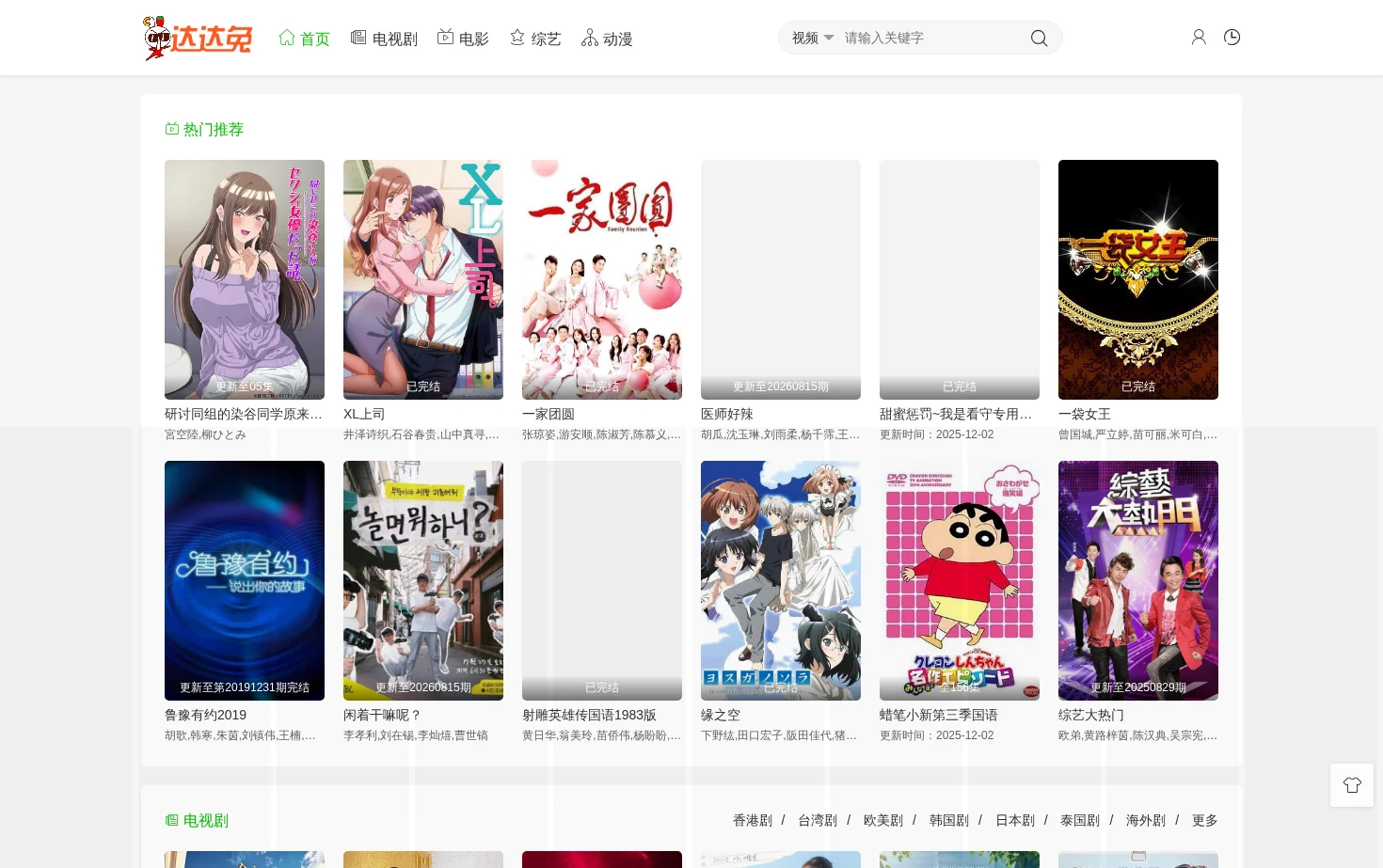The width and height of the screenshot is (1383, 868).
Task: Open the 一袋女王 poster thumbnail
Action: [x=1138, y=279]
